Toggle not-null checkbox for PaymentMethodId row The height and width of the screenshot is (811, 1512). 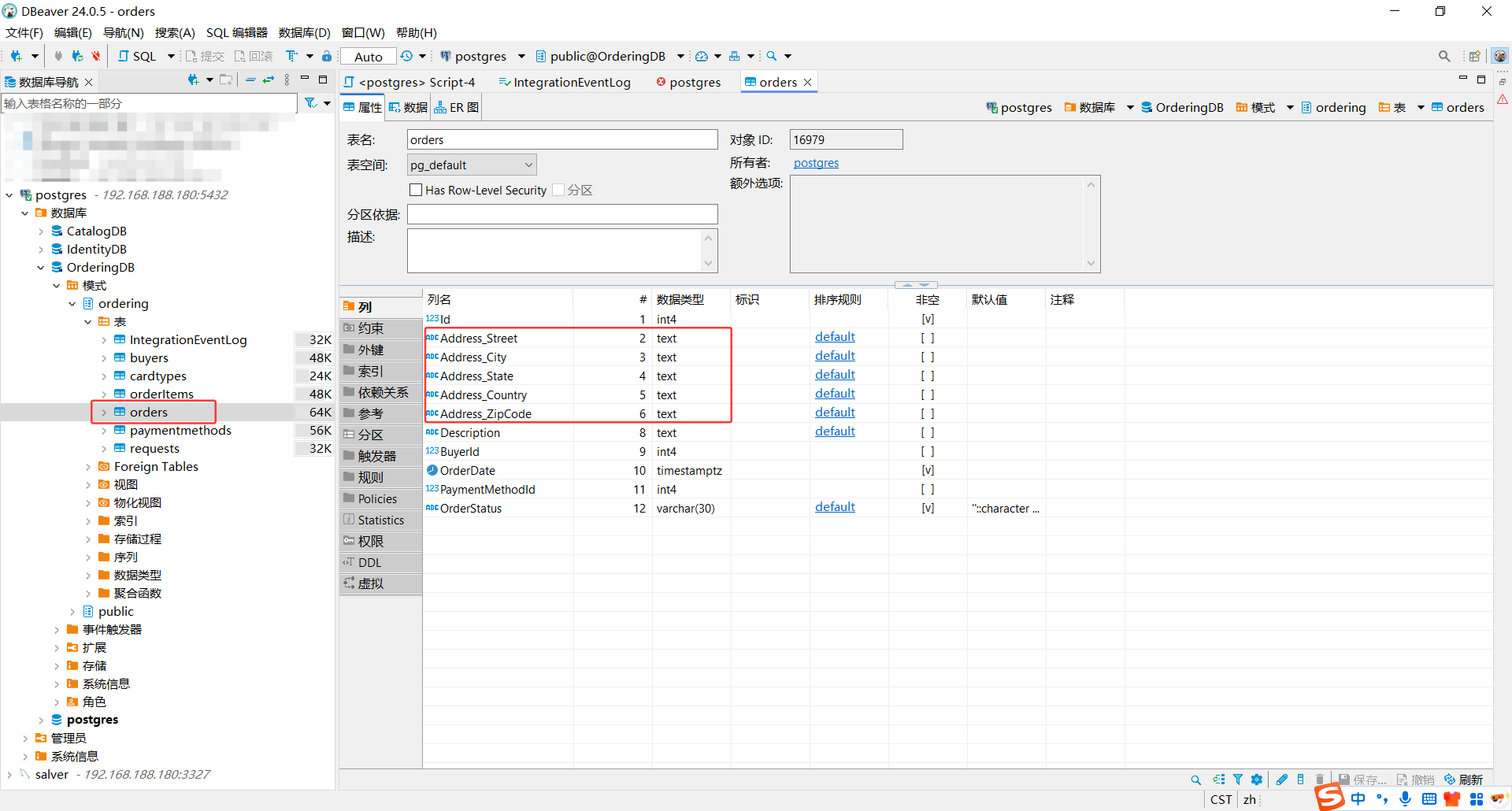[x=928, y=489]
